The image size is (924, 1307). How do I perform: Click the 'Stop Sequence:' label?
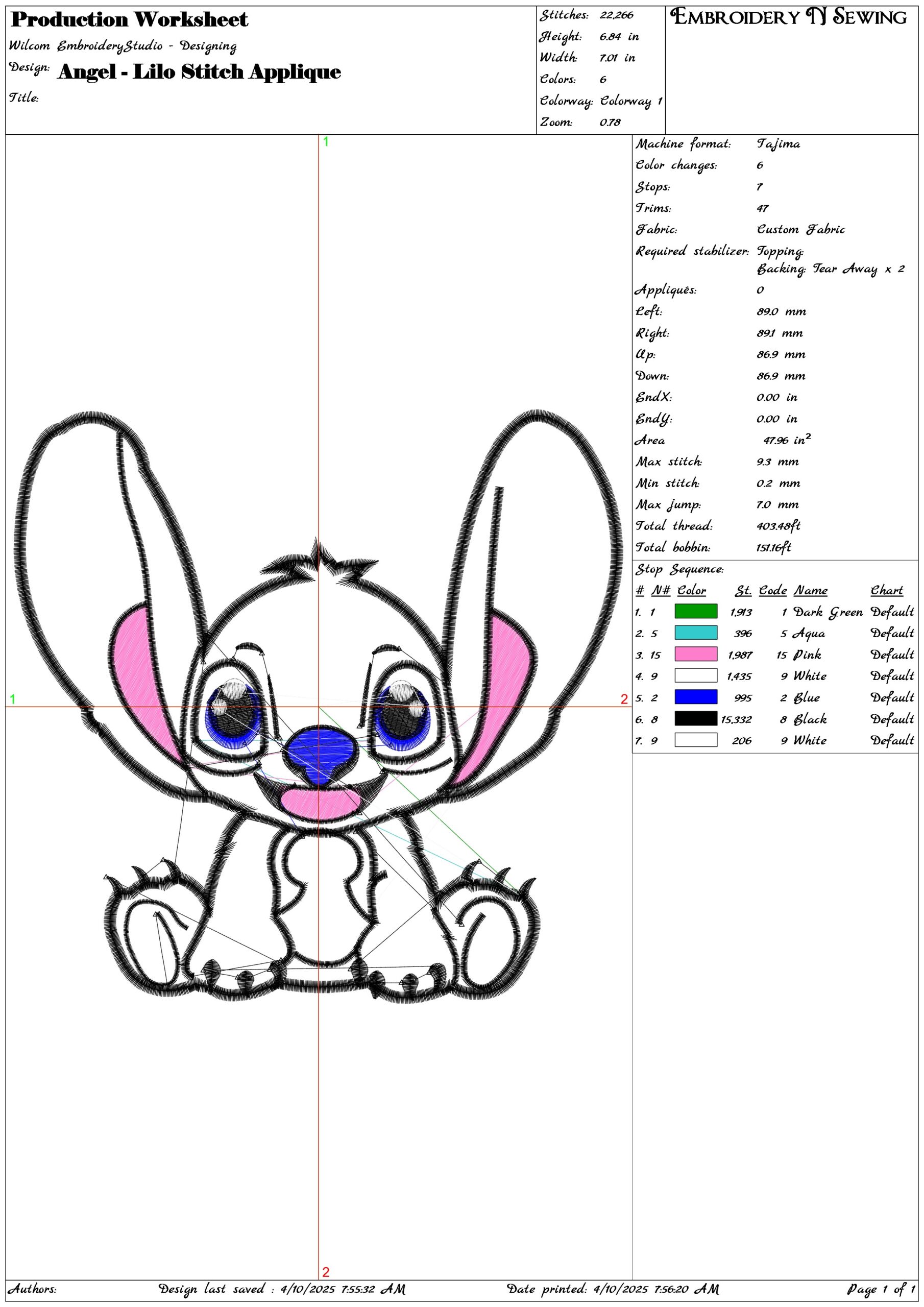pyautogui.click(x=679, y=569)
